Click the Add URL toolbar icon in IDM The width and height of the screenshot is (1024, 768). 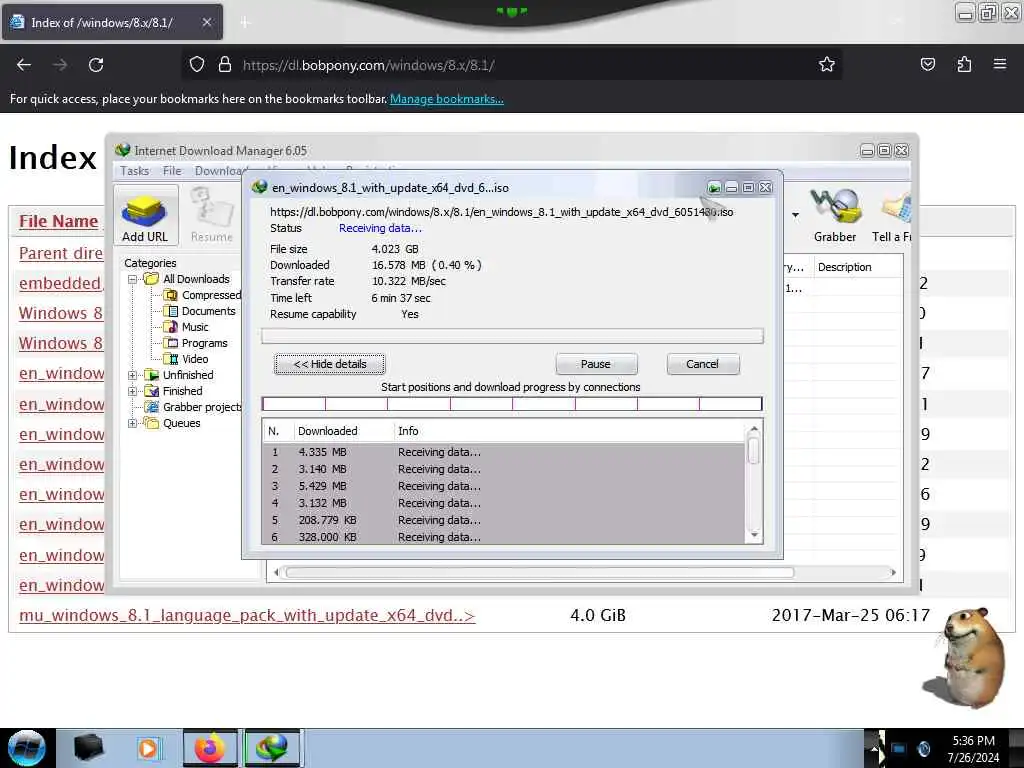pyautogui.click(x=145, y=216)
